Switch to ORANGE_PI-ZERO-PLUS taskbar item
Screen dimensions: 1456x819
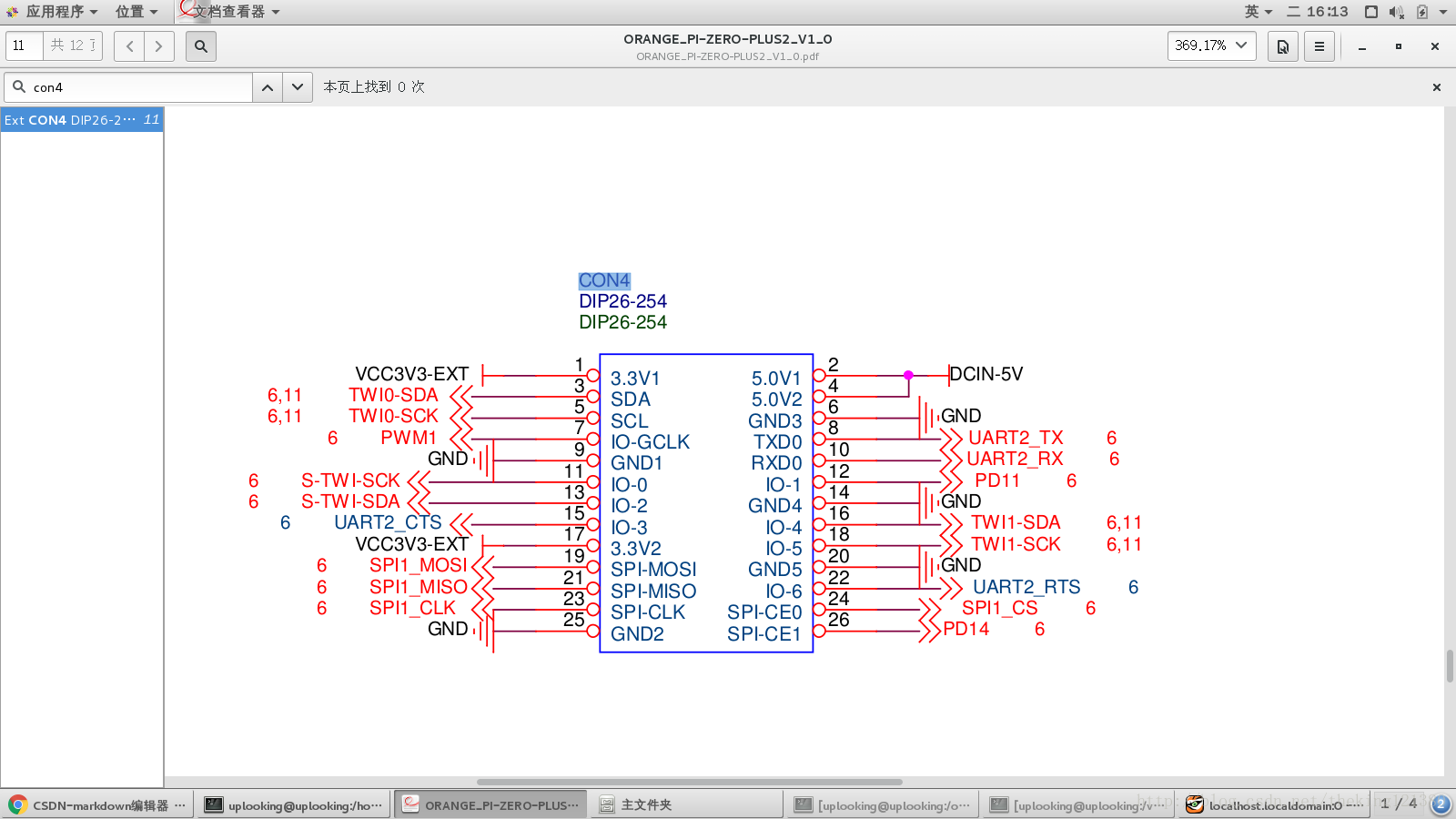click(x=491, y=804)
